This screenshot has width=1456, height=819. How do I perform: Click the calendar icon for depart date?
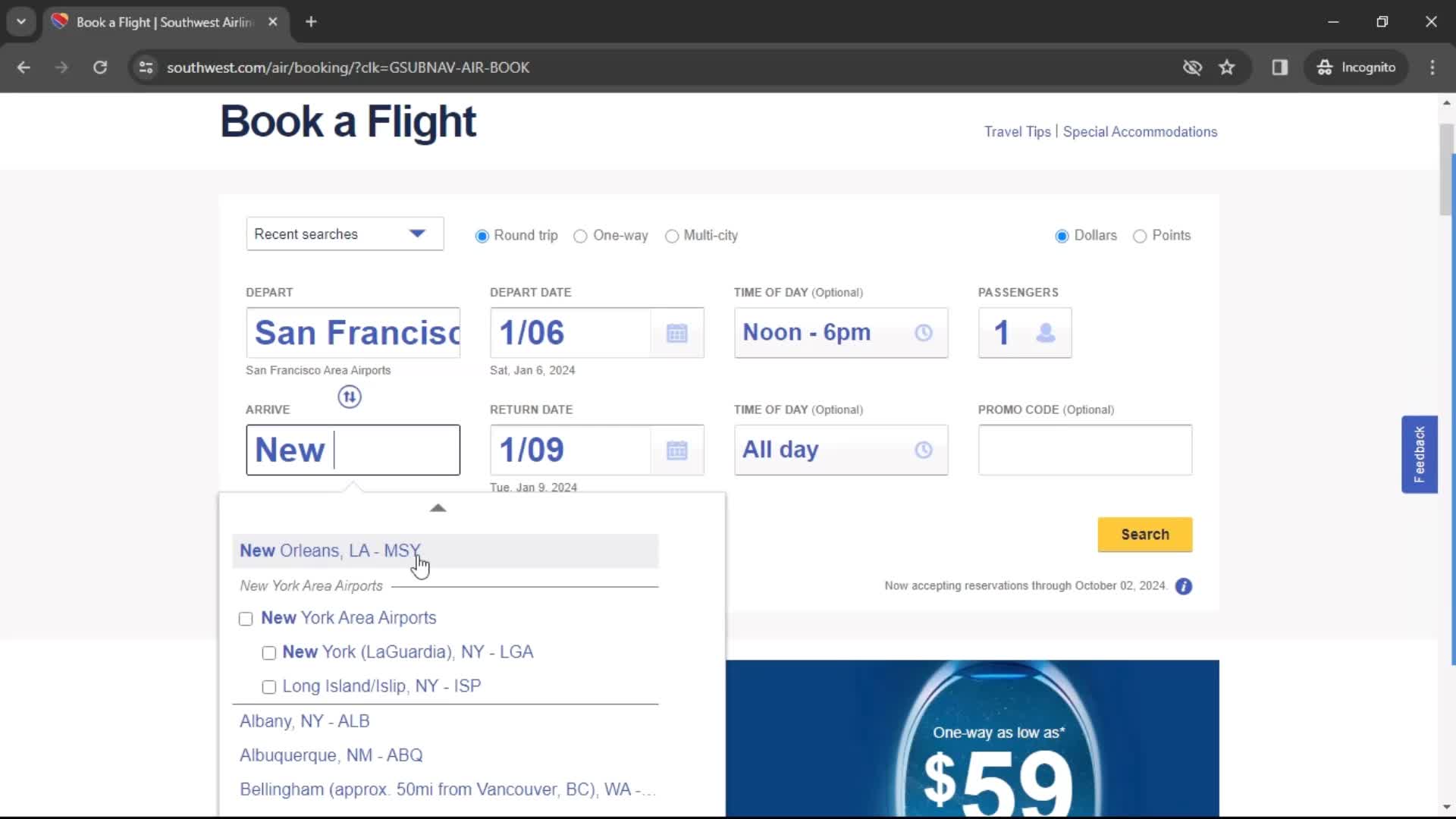coord(678,332)
